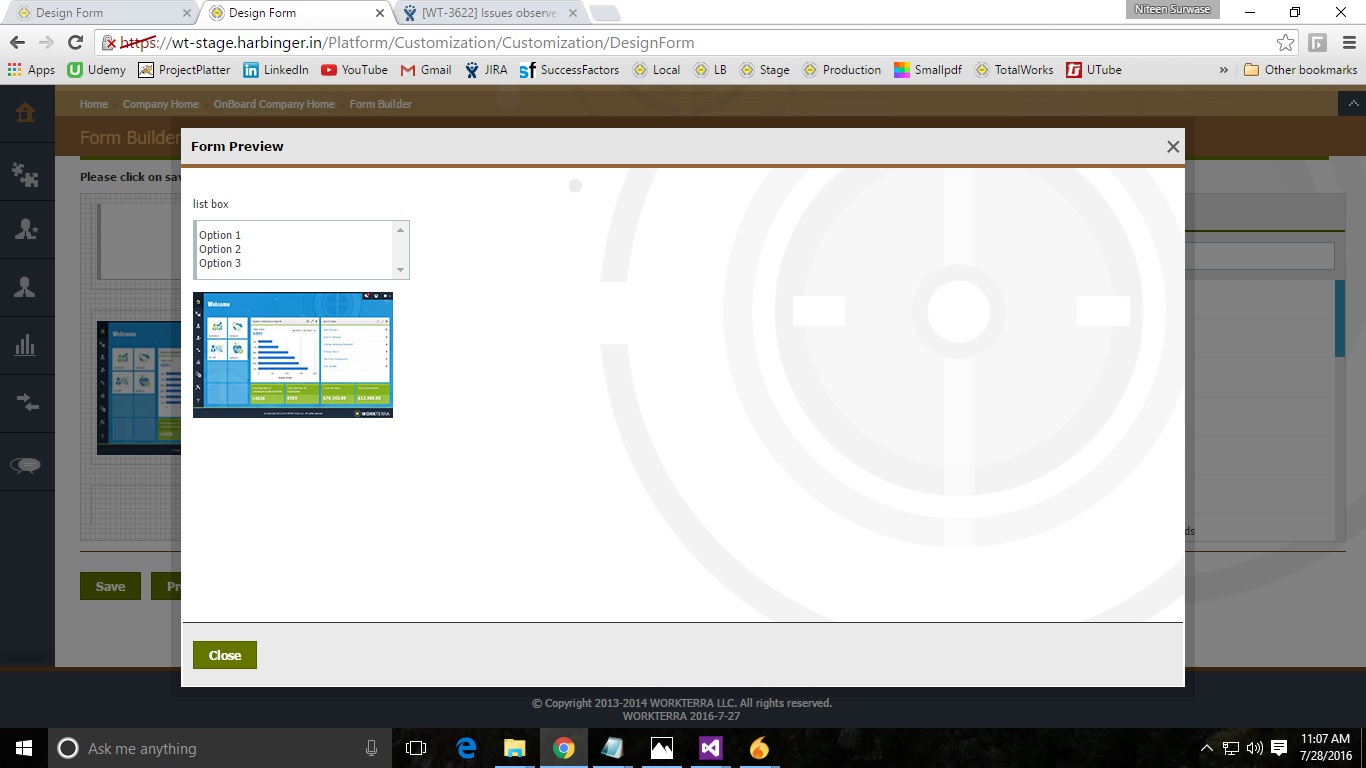Open Other bookmarks folder
Screen dimensions: 1366x768
pos(1300,70)
